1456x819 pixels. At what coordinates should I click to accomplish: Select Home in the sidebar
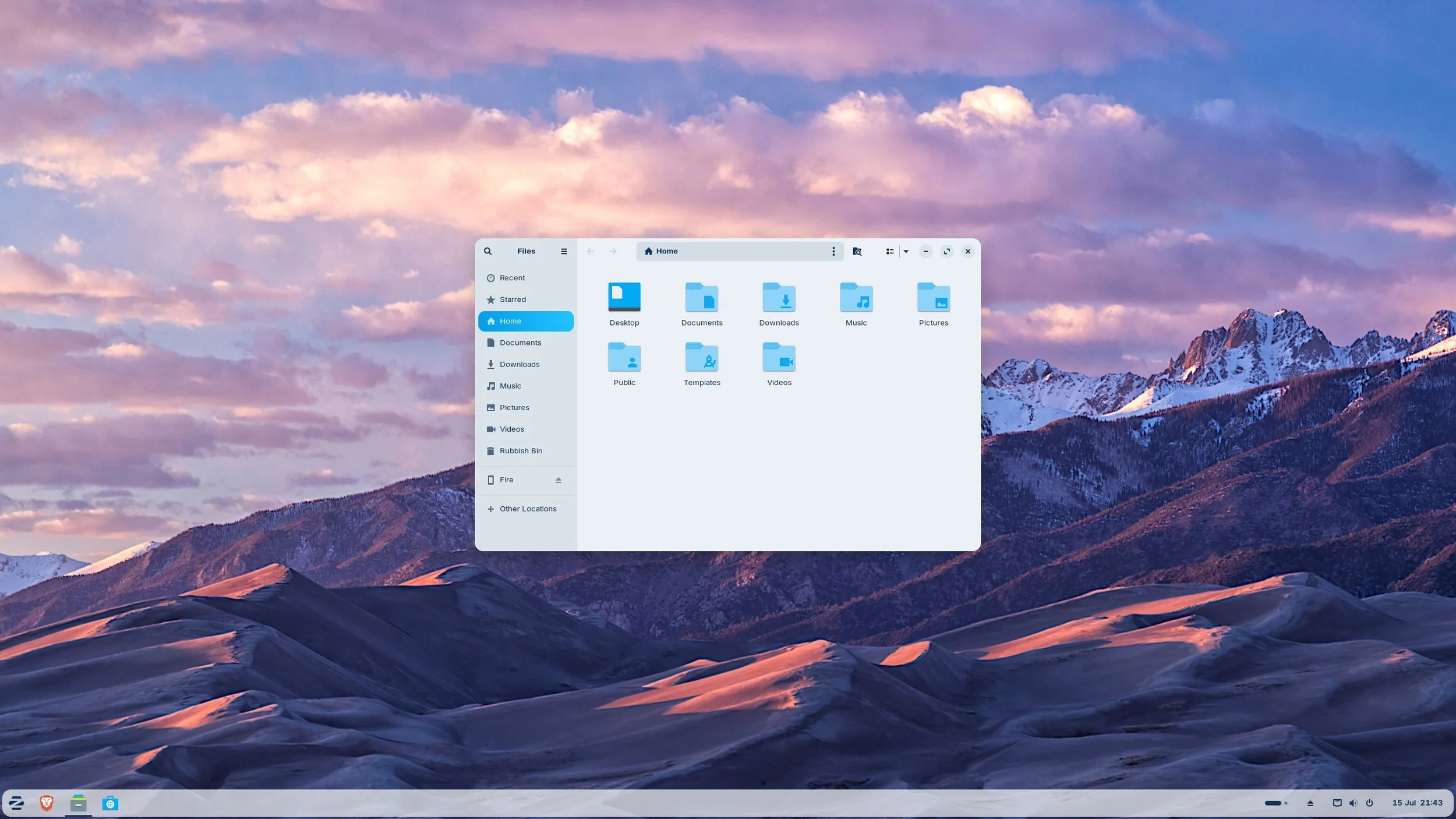(x=525, y=321)
